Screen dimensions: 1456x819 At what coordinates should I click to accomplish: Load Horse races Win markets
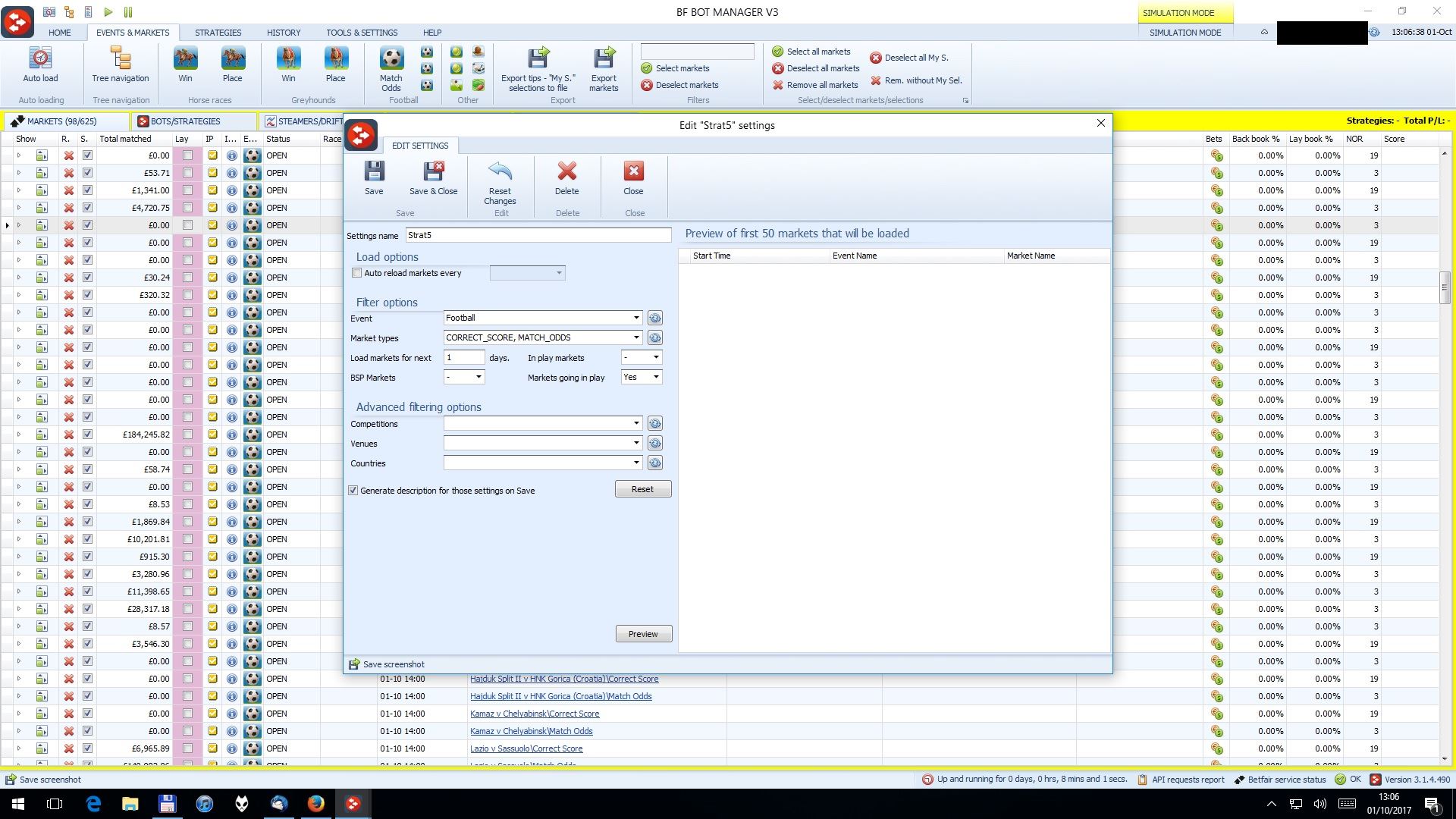(x=185, y=65)
